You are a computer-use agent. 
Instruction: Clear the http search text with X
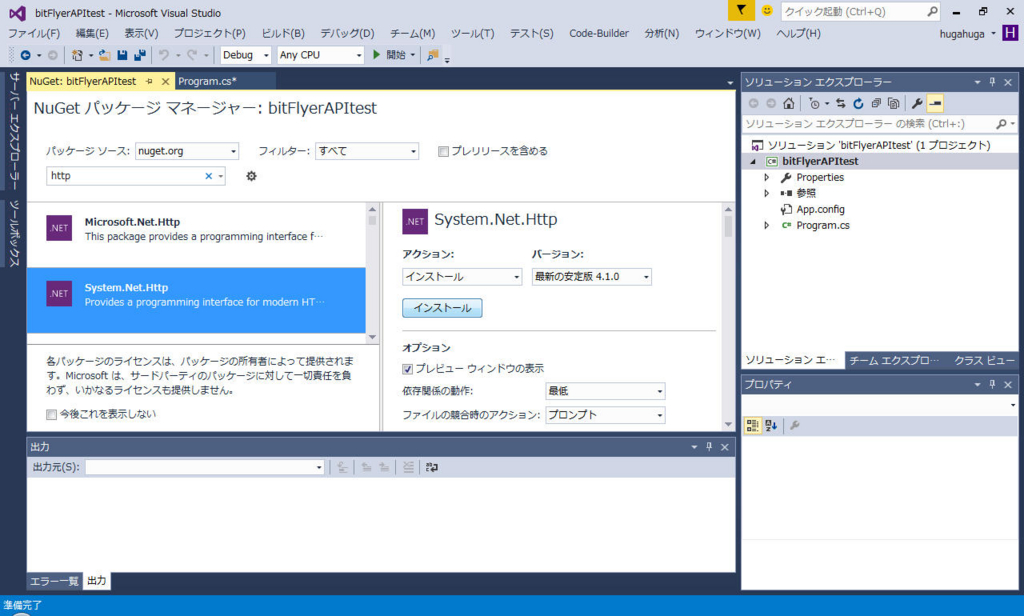tap(208, 176)
